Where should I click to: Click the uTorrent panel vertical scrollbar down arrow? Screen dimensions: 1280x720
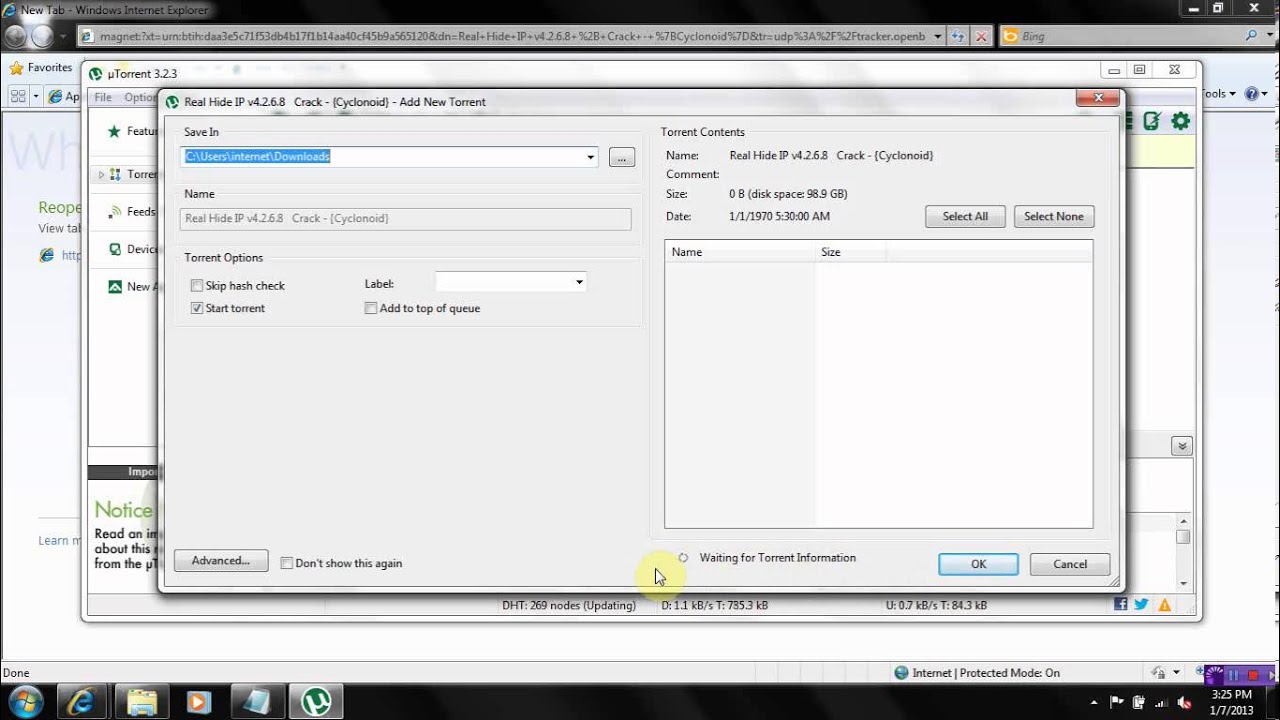[x=1183, y=583]
